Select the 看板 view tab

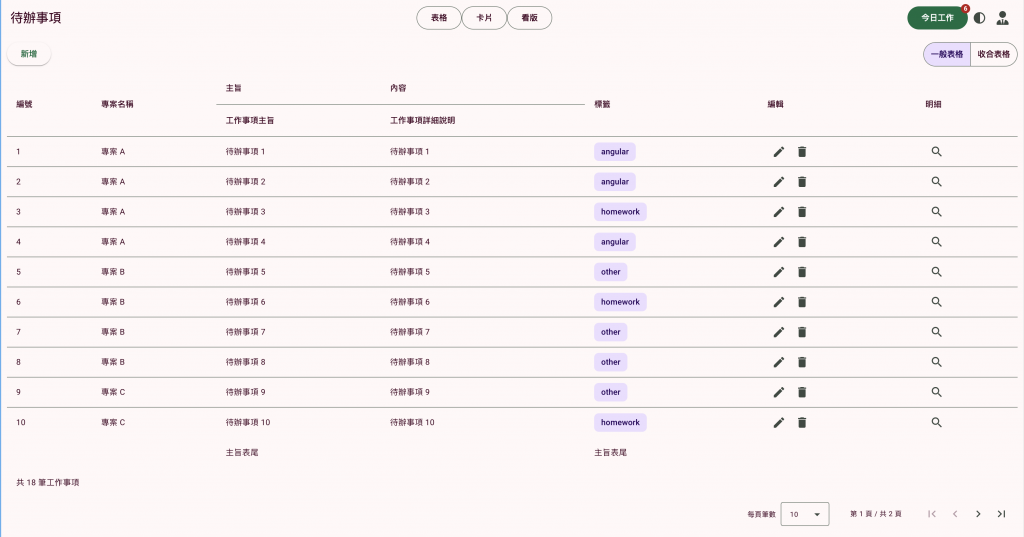point(530,18)
